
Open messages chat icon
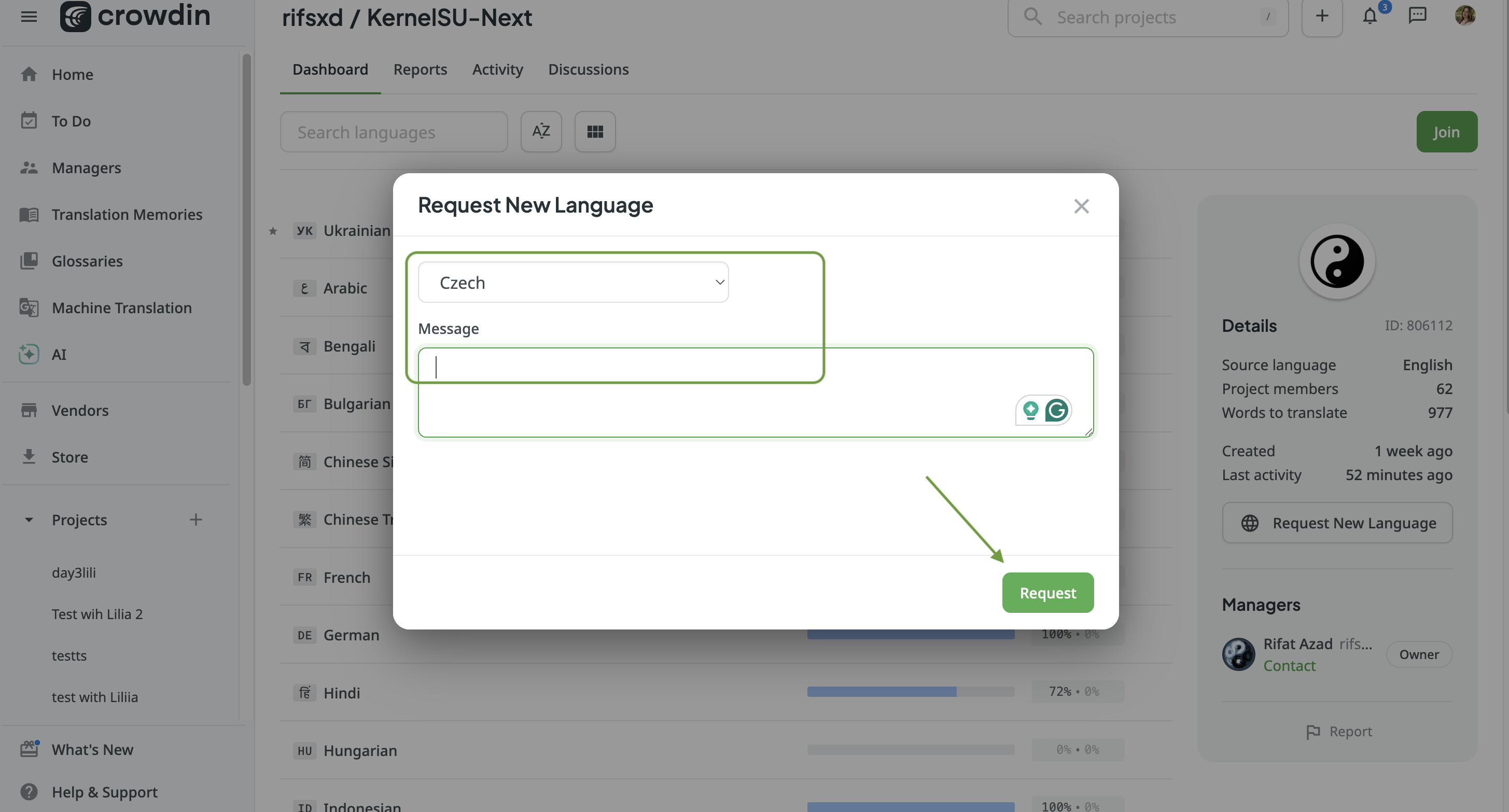click(x=1417, y=16)
